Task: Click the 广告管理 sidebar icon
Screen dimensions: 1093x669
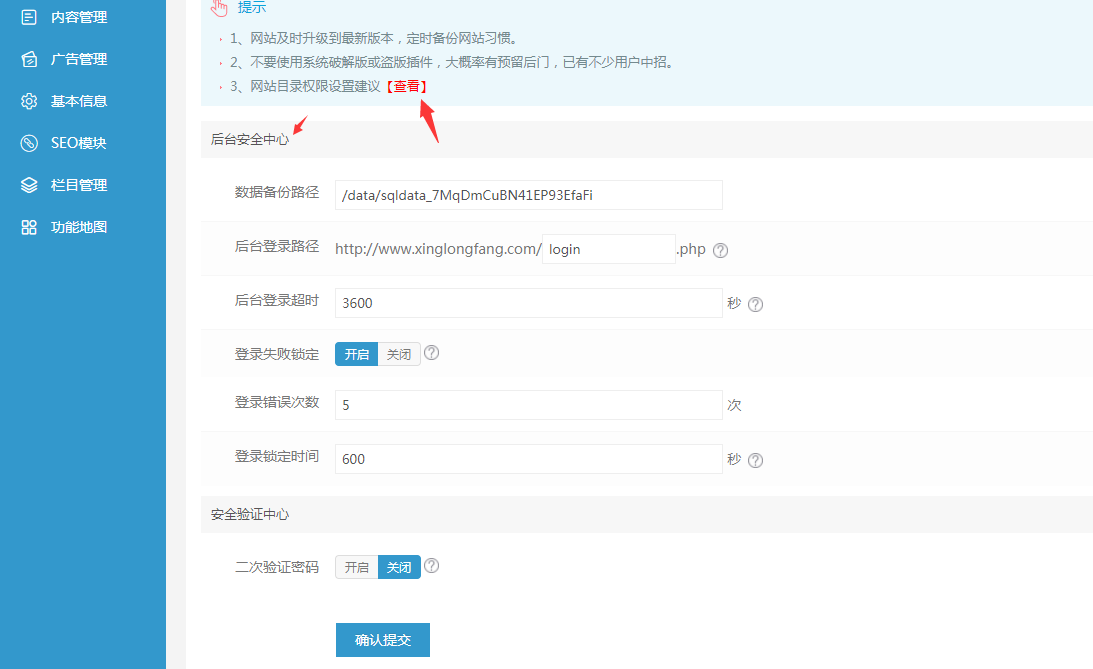Action: (x=29, y=59)
